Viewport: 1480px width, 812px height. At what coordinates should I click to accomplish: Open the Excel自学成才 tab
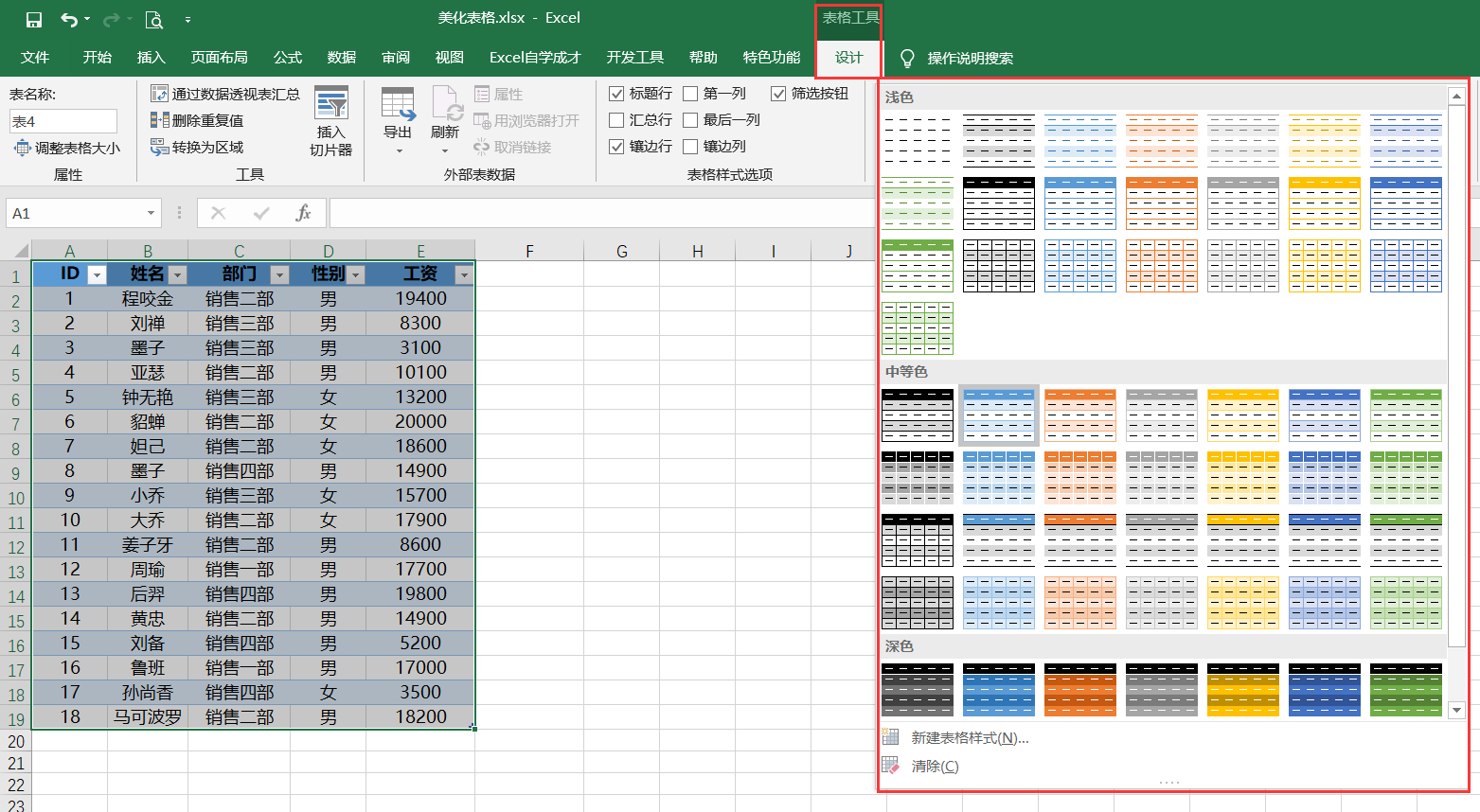tap(535, 58)
